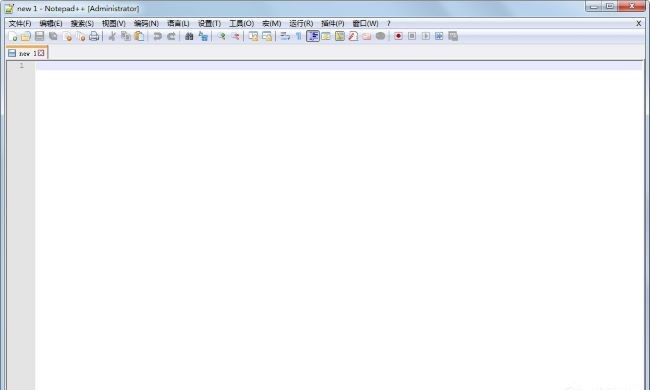Open the 工具(O) menu
Image resolution: width=650 pixels, height=390 pixels.
coord(242,24)
